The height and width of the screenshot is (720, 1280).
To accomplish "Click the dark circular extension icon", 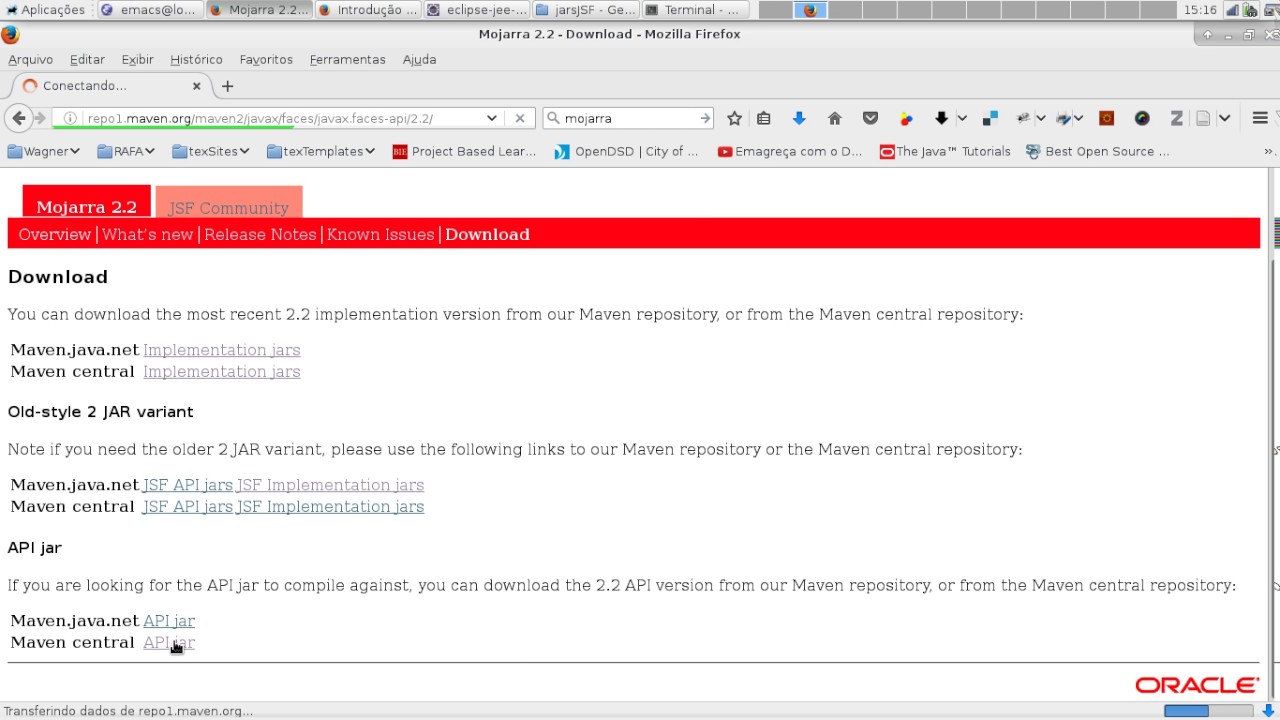I will pos(1142,118).
